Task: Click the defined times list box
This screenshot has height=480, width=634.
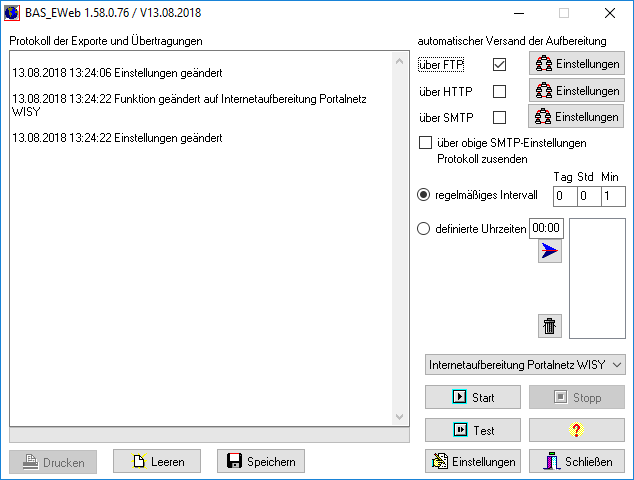Action: pos(597,278)
